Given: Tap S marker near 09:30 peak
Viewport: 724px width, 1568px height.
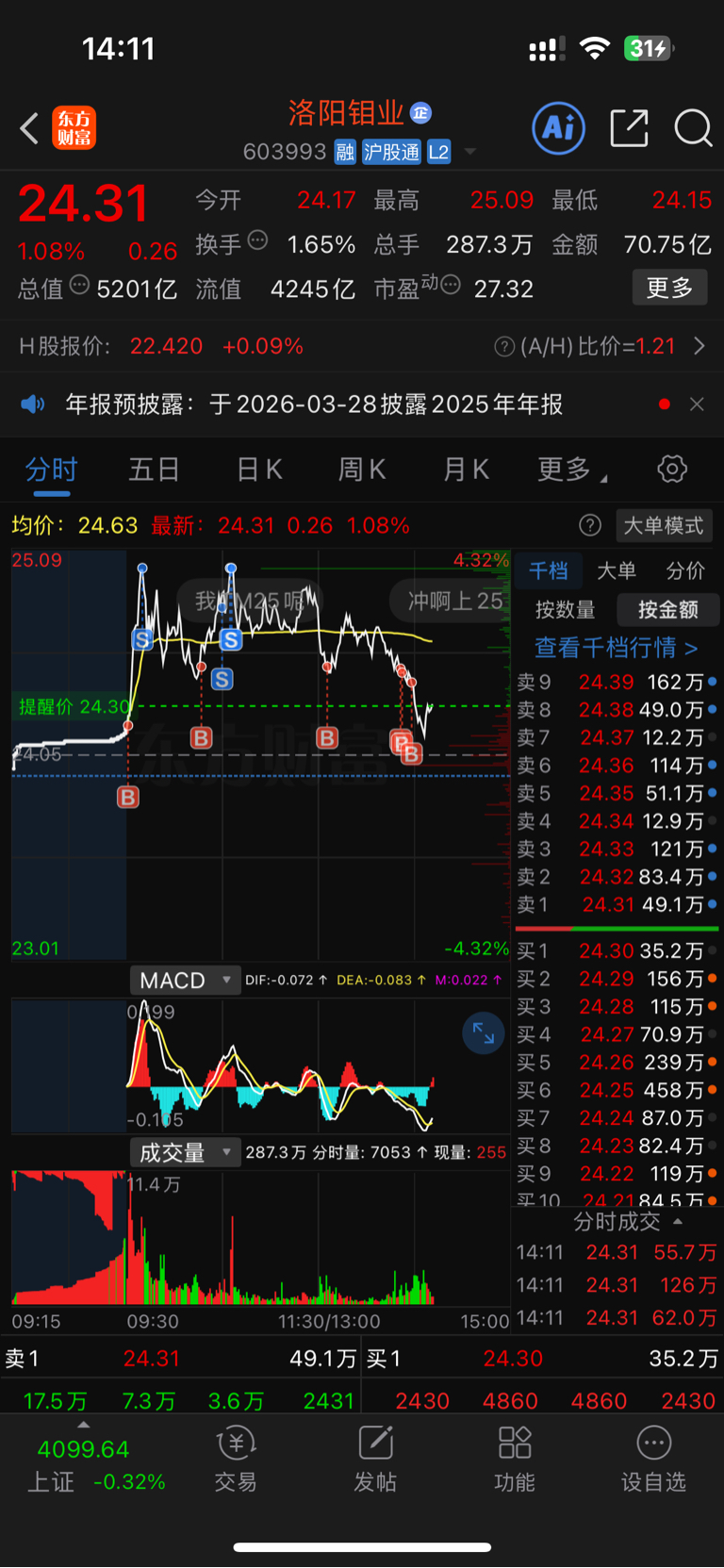Looking at the screenshot, I should 142,639.
